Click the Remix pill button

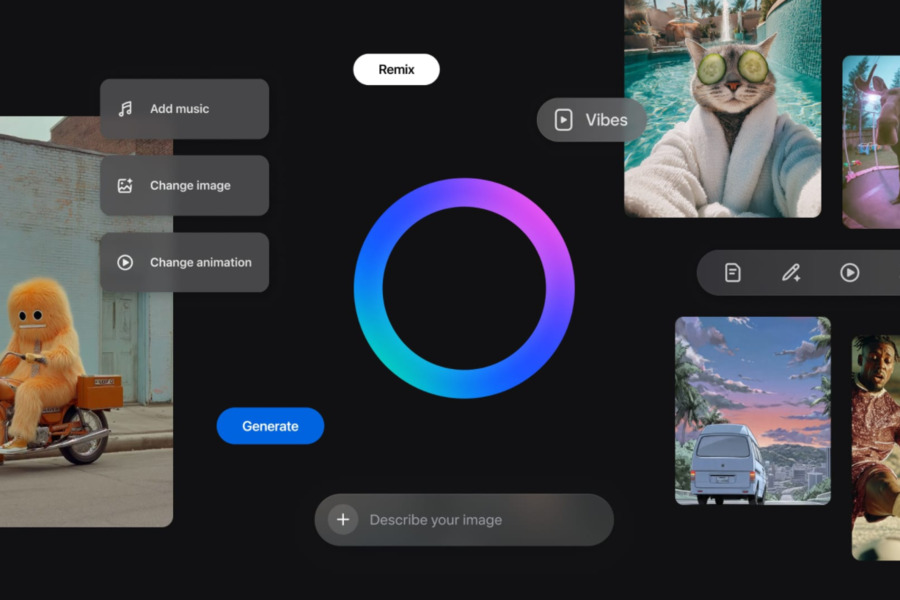coord(396,69)
